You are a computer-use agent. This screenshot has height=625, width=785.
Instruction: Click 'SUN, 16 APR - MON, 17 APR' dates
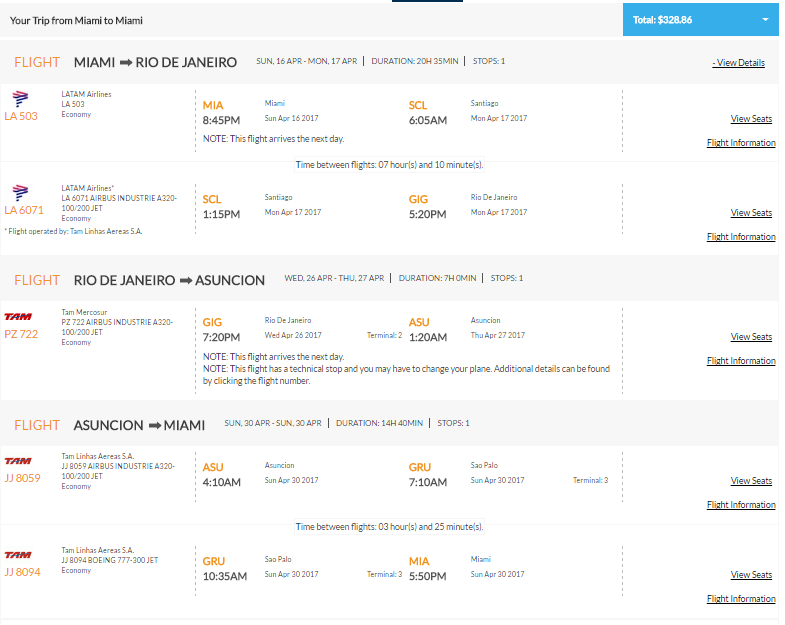click(x=306, y=61)
